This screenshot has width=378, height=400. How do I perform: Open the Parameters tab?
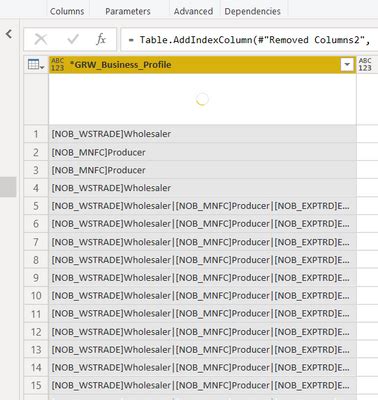128,11
